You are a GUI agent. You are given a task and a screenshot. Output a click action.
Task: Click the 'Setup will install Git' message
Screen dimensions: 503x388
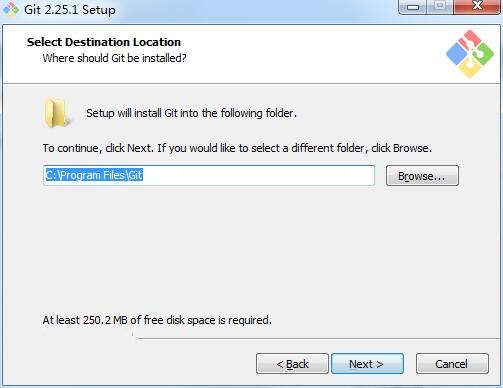click(191, 113)
